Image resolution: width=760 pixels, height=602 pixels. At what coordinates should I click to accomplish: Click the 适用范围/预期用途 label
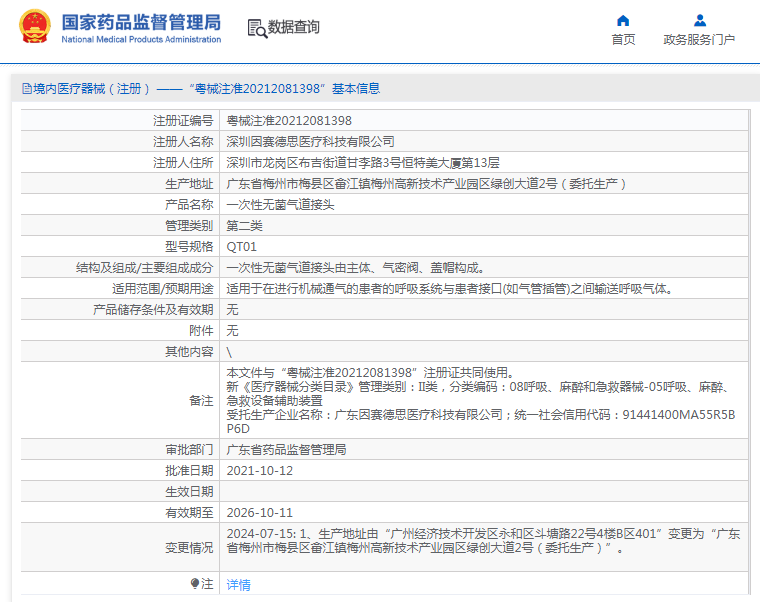[162, 289]
